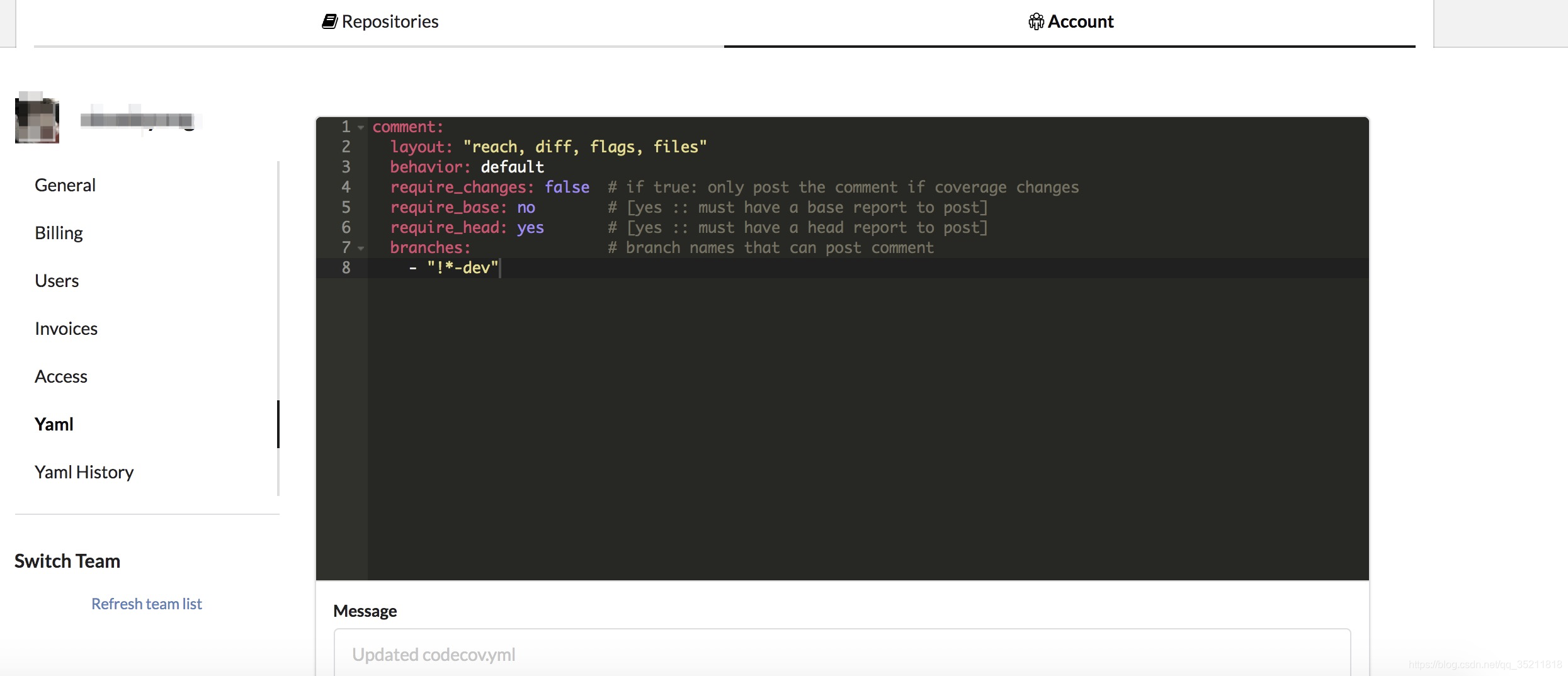
Task: Click comment 'branch names that can post comment'
Action: click(771, 247)
